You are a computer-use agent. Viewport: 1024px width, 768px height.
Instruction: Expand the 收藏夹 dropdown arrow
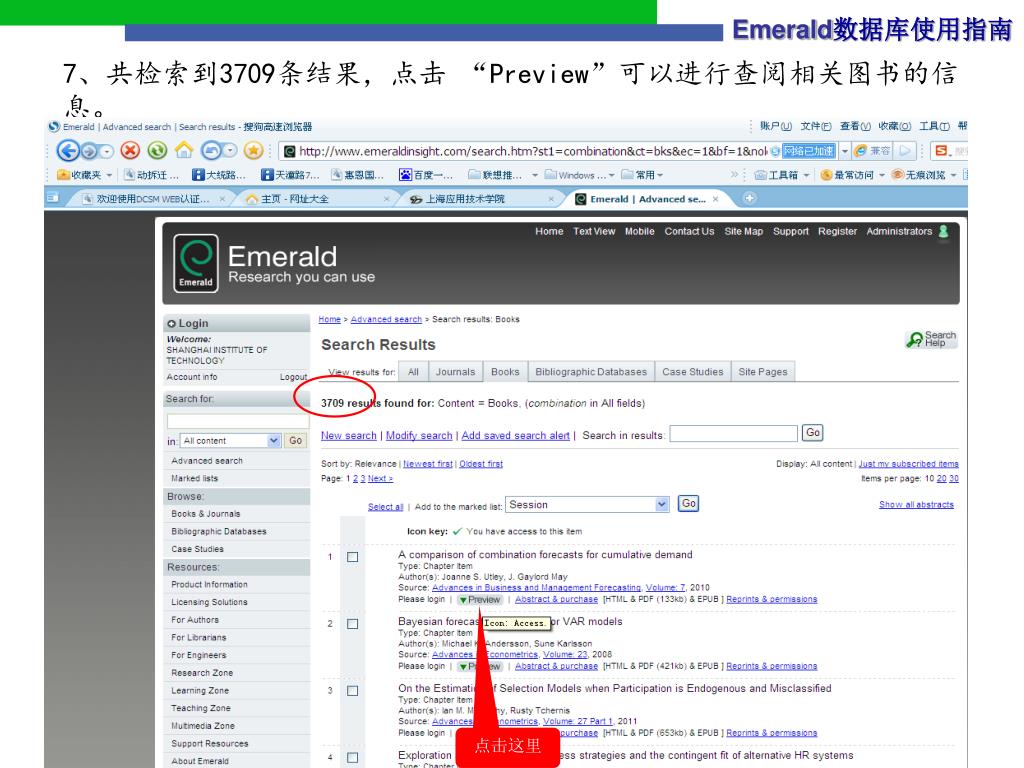click(109, 175)
